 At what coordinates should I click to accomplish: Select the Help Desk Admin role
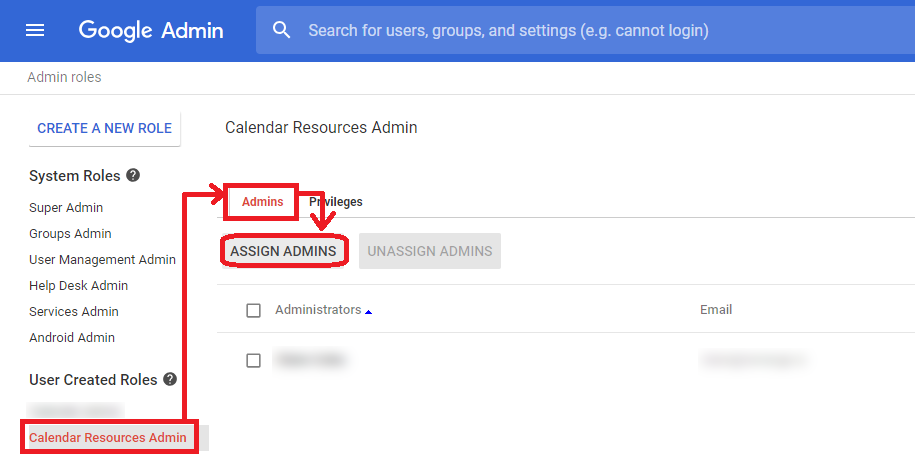[x=78, y=286]
